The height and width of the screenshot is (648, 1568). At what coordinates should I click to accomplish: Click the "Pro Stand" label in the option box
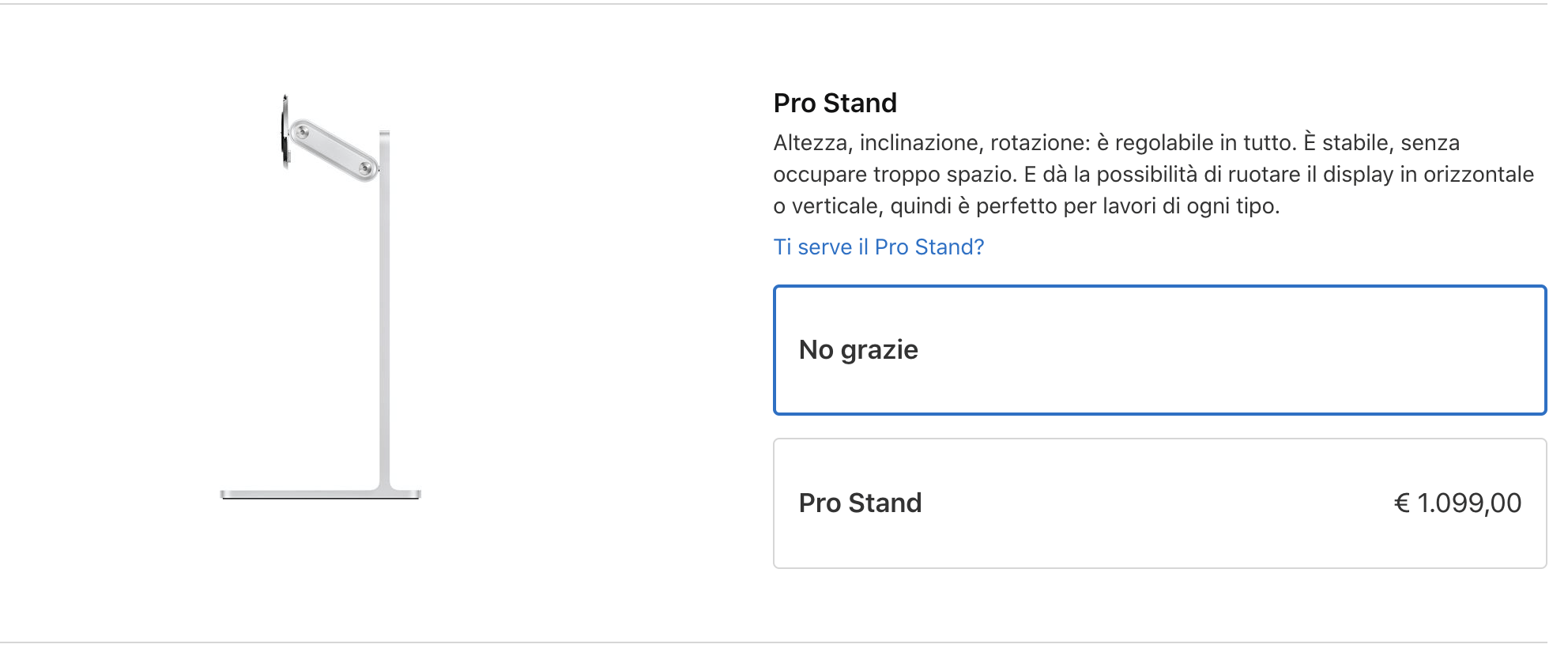click(x=860, y=503)
